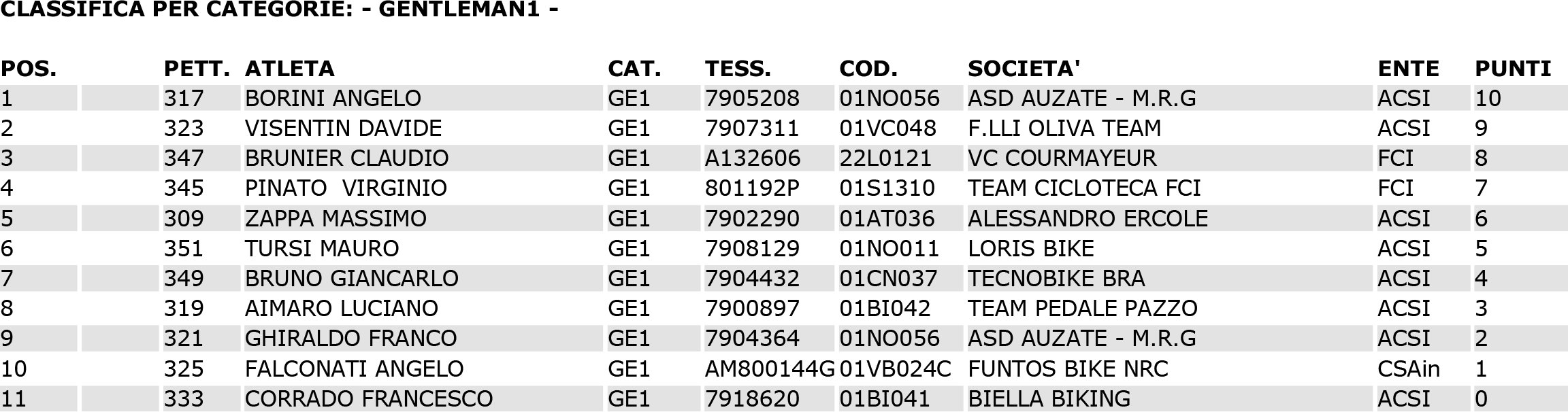Click the TESS. column header
Screen dimensions: 1568x412
(738, 69)
